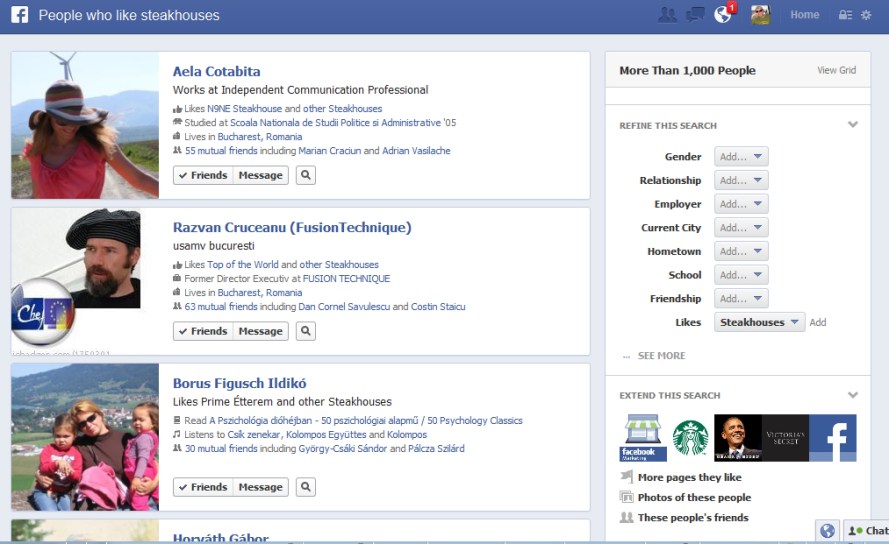The height and width of the screenshot is (544, 889).
Task: Toggle the Friends button for Borus Figusch Ildikó
Action: (203, 487)
